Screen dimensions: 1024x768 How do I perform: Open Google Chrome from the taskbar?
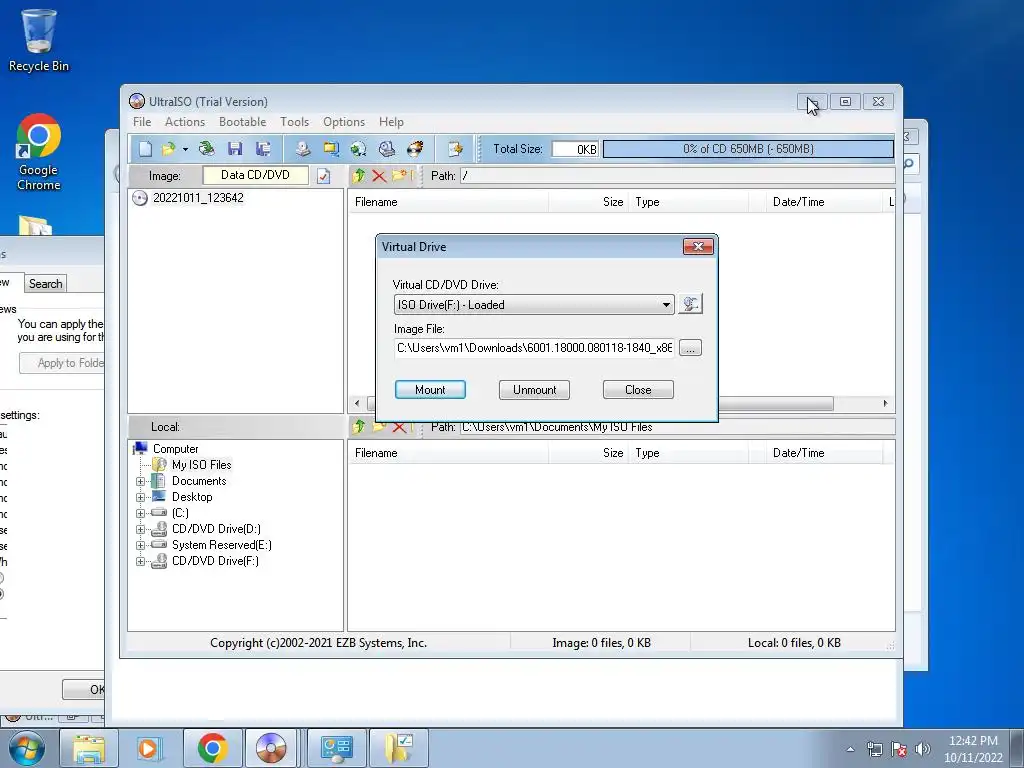(x=212, y=748)
